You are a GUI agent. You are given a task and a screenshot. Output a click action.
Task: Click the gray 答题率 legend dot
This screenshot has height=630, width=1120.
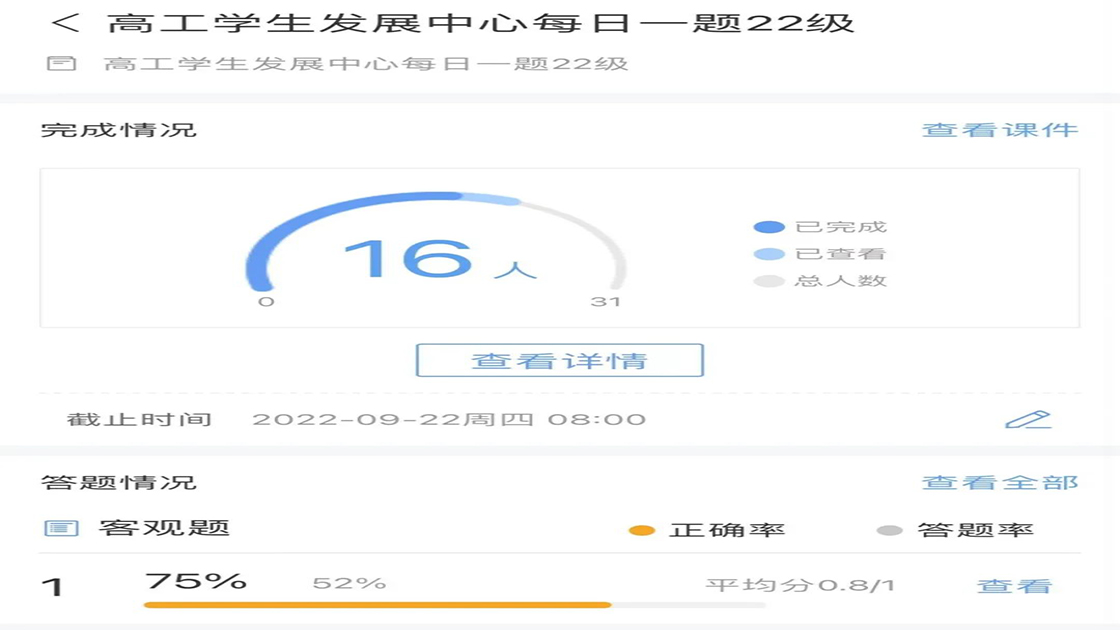pyautogui.click(x=889, y=530)
